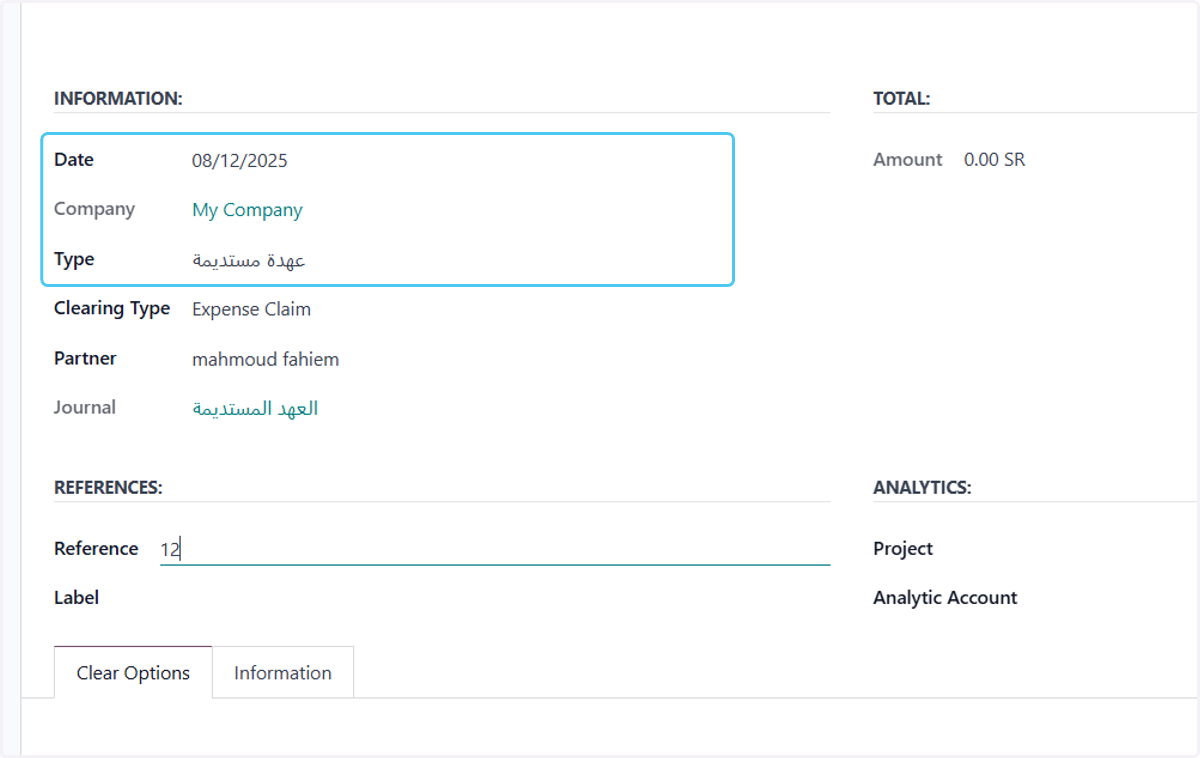1200x758 pixels.
Task: Click the Clearing Type value Expense Claim
Action: click(251, 309)
